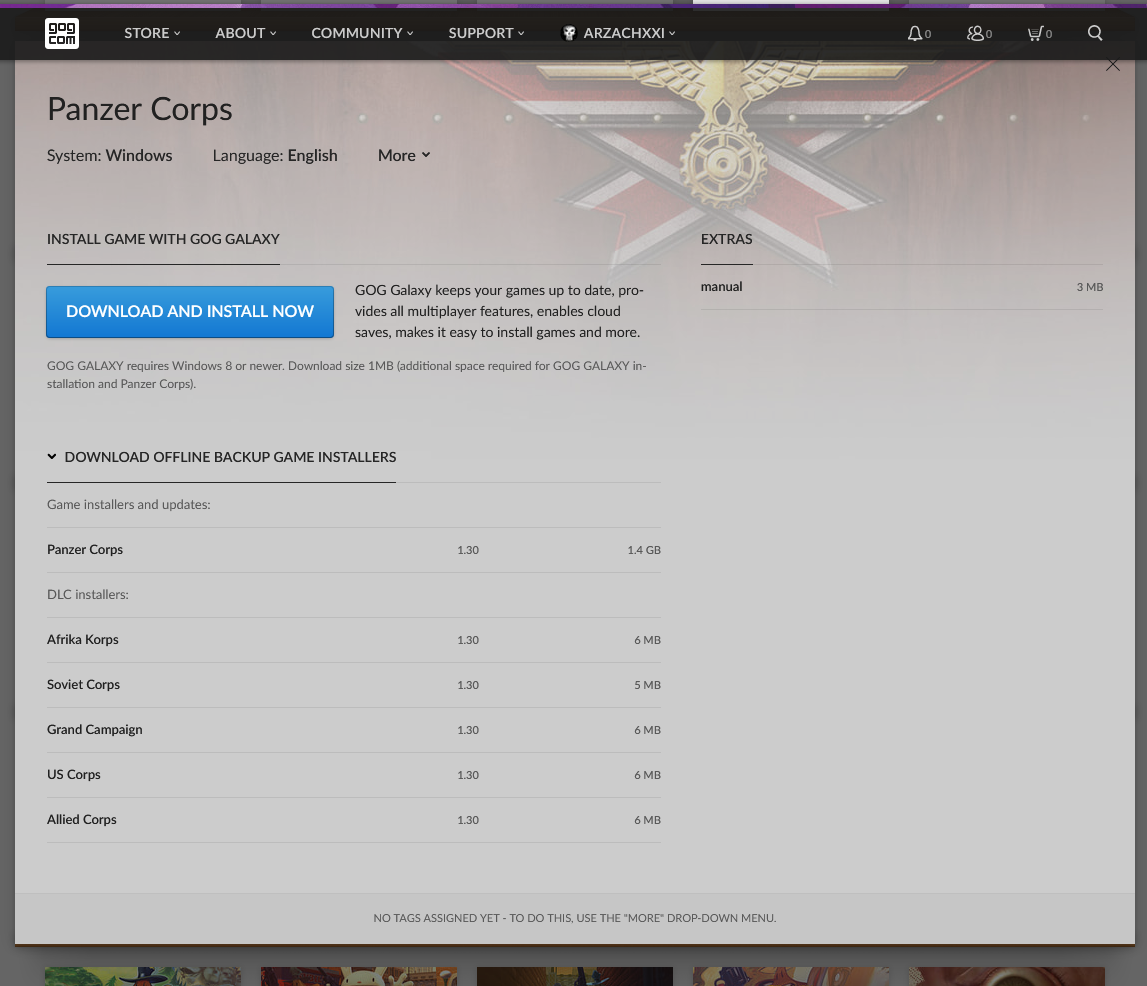Image resolution: width=1147 pixels, height=986 pixels.
Task: Open the fourth game thumbnail below the overlay
Action: click(x=791, y=976)
